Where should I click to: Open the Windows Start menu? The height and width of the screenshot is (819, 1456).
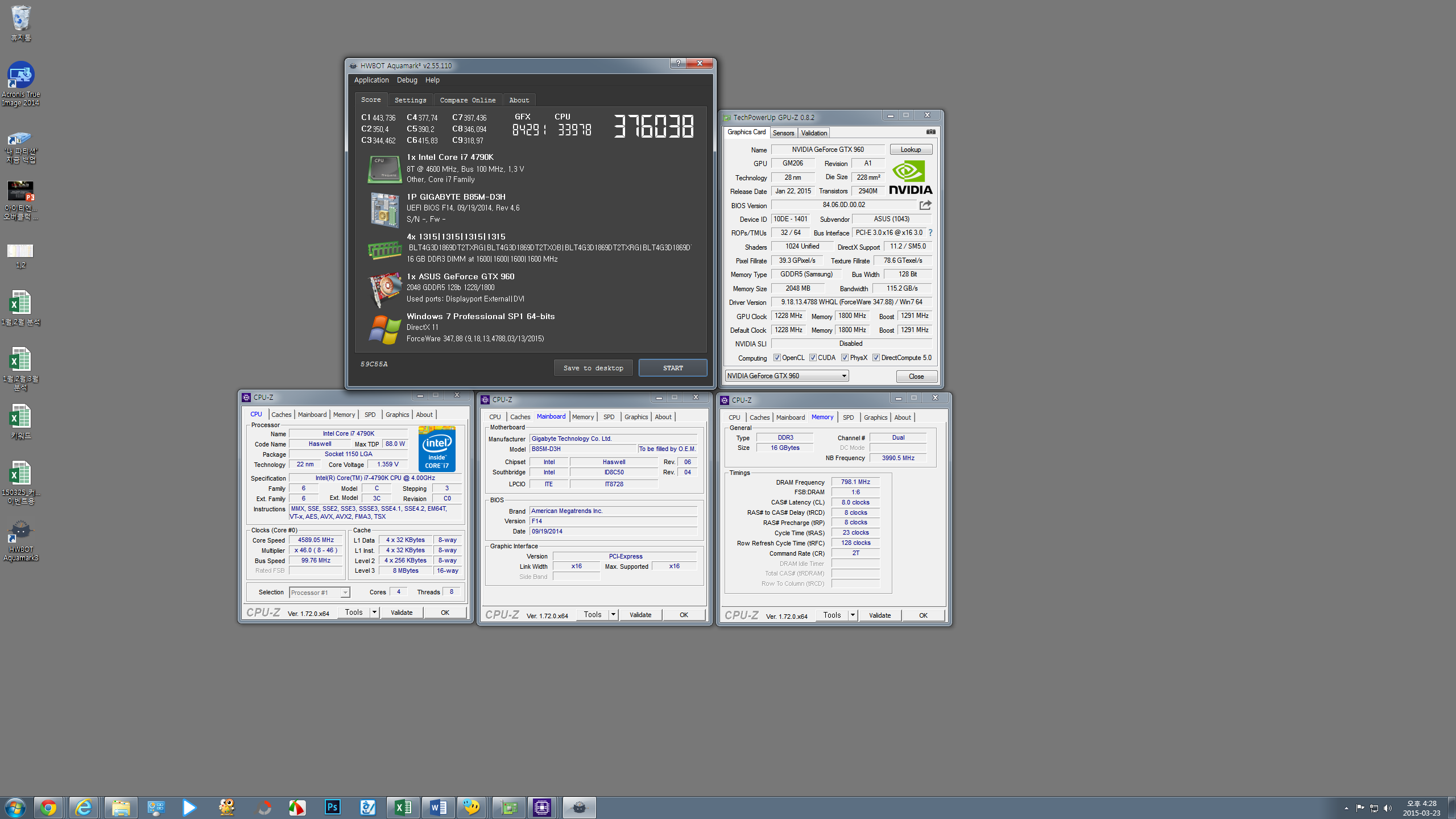(x=15, y=808)
